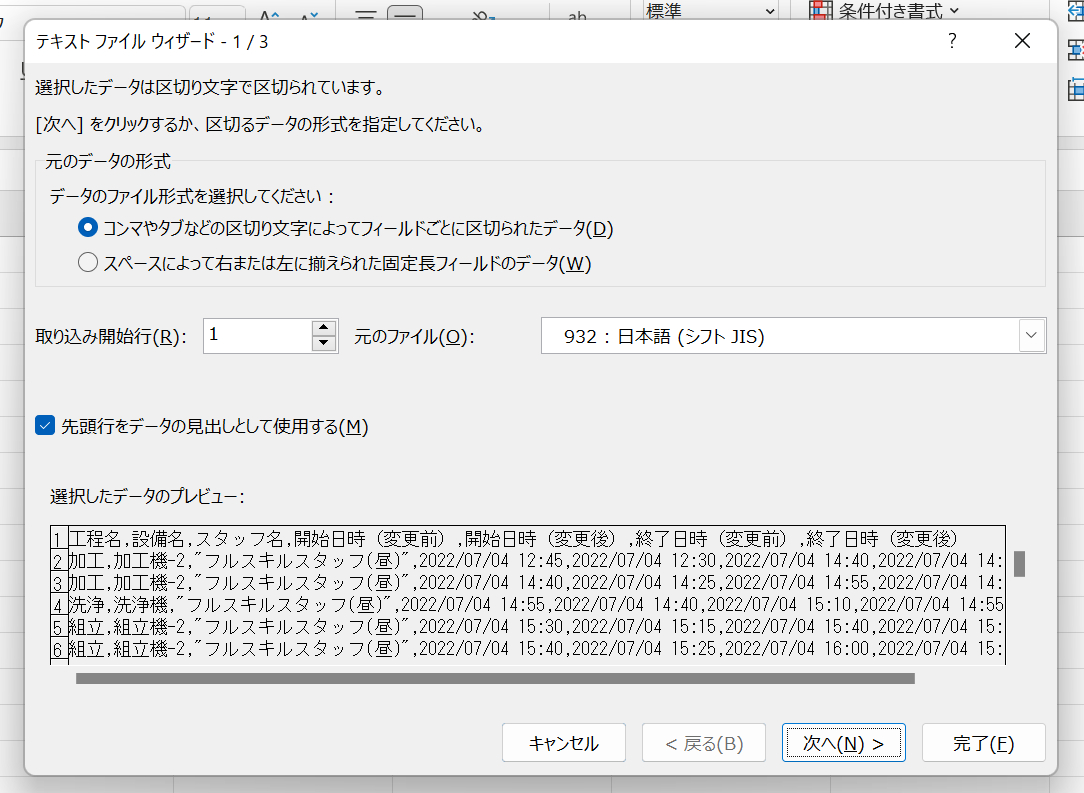Click the preview horizontal scrollbar

click(495, 679)
